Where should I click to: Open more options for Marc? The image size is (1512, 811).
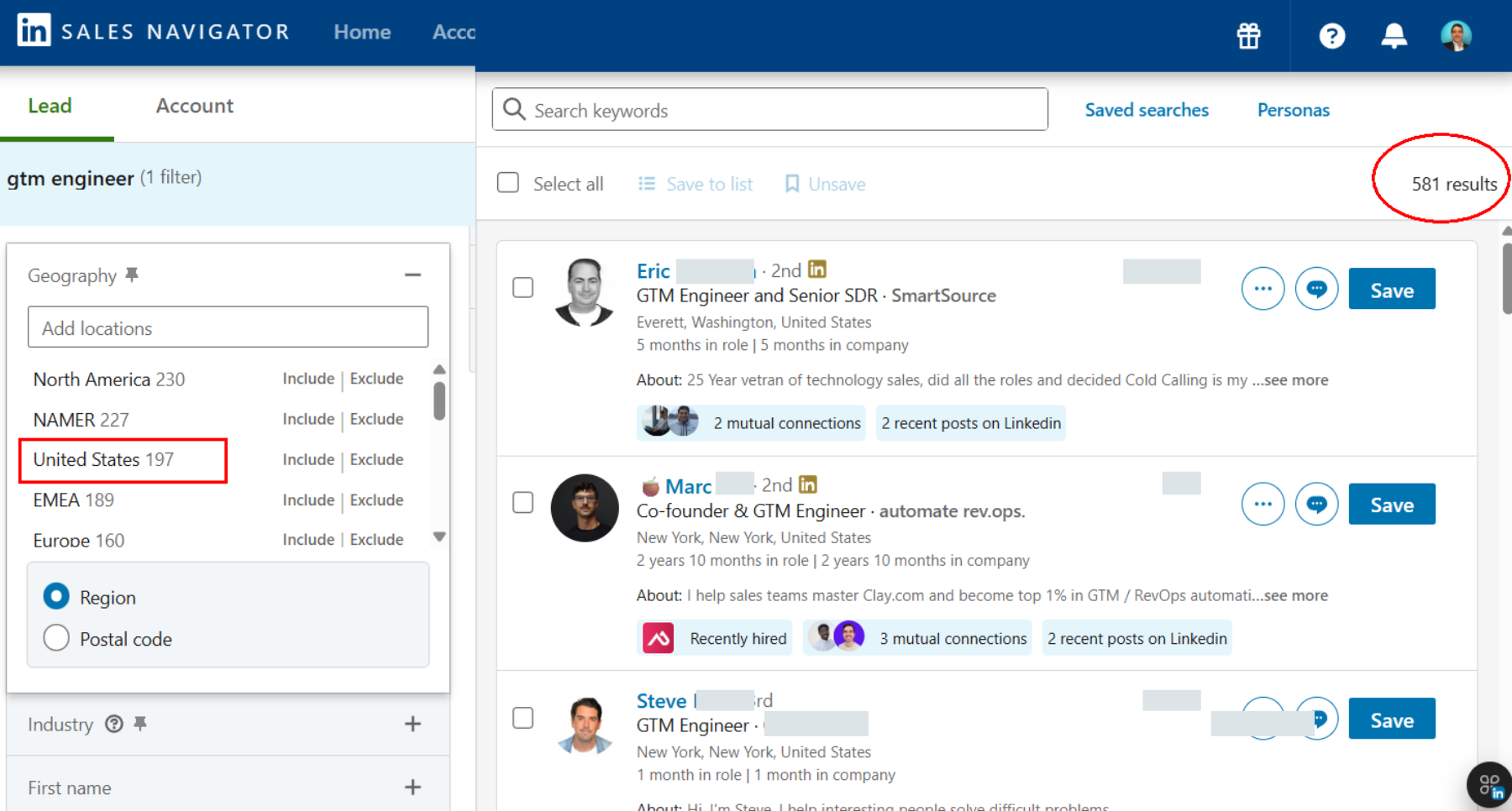[x=1263, y=504]
